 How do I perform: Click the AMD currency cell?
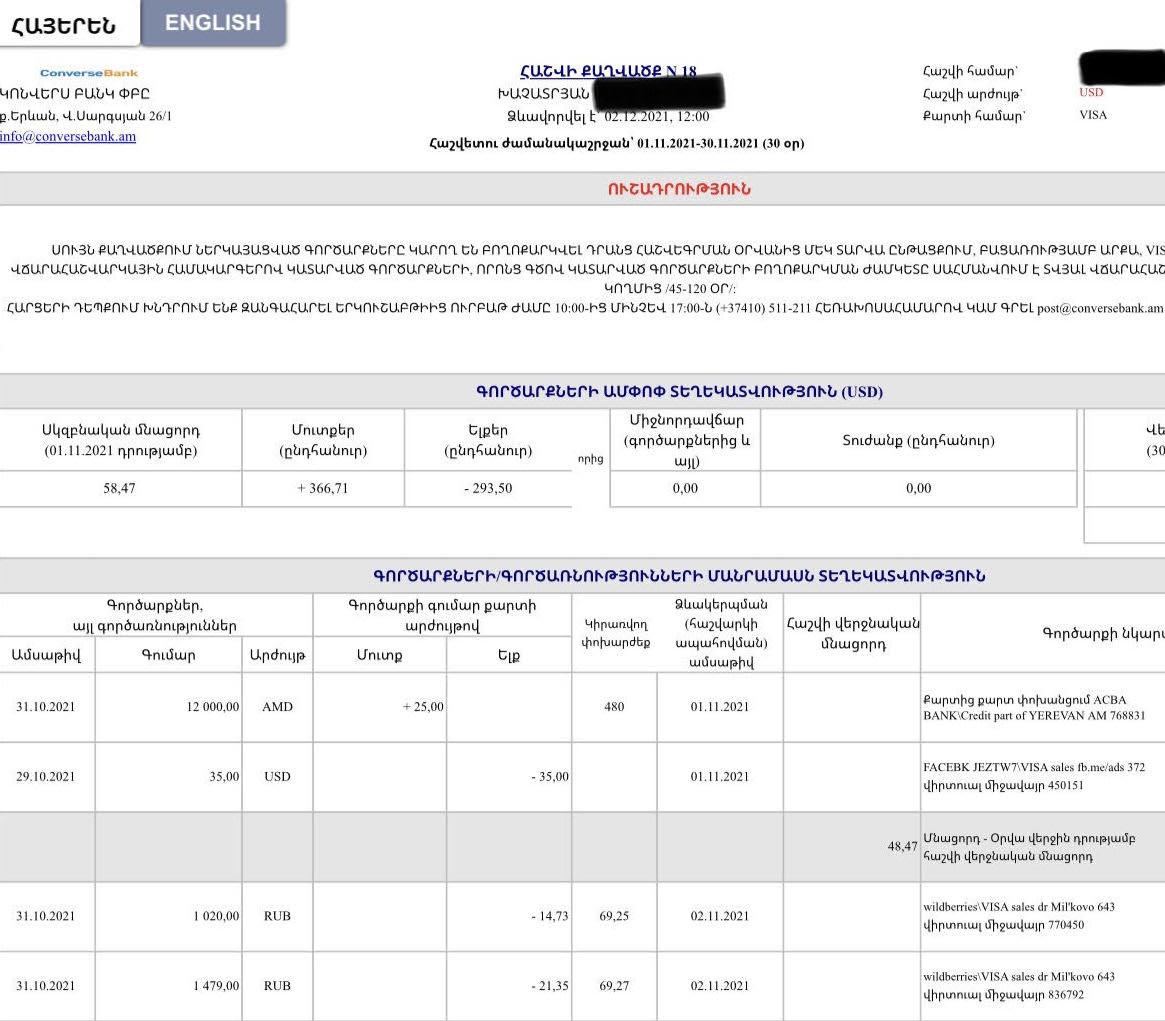[x=277, y=707]
